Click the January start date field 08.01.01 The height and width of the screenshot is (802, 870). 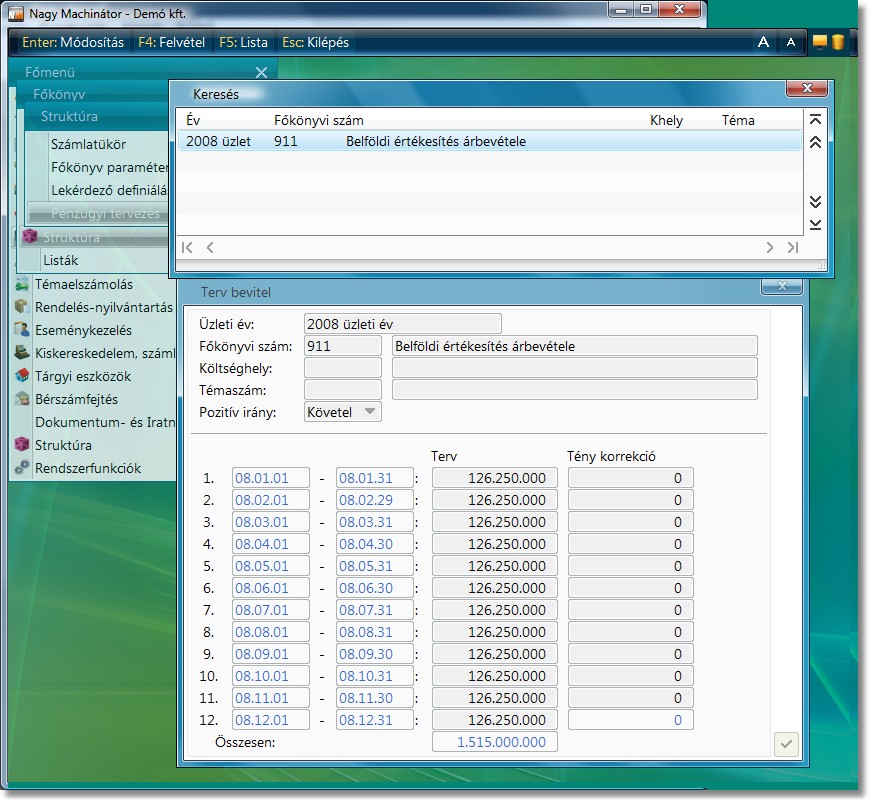click(x=271, y=478)
